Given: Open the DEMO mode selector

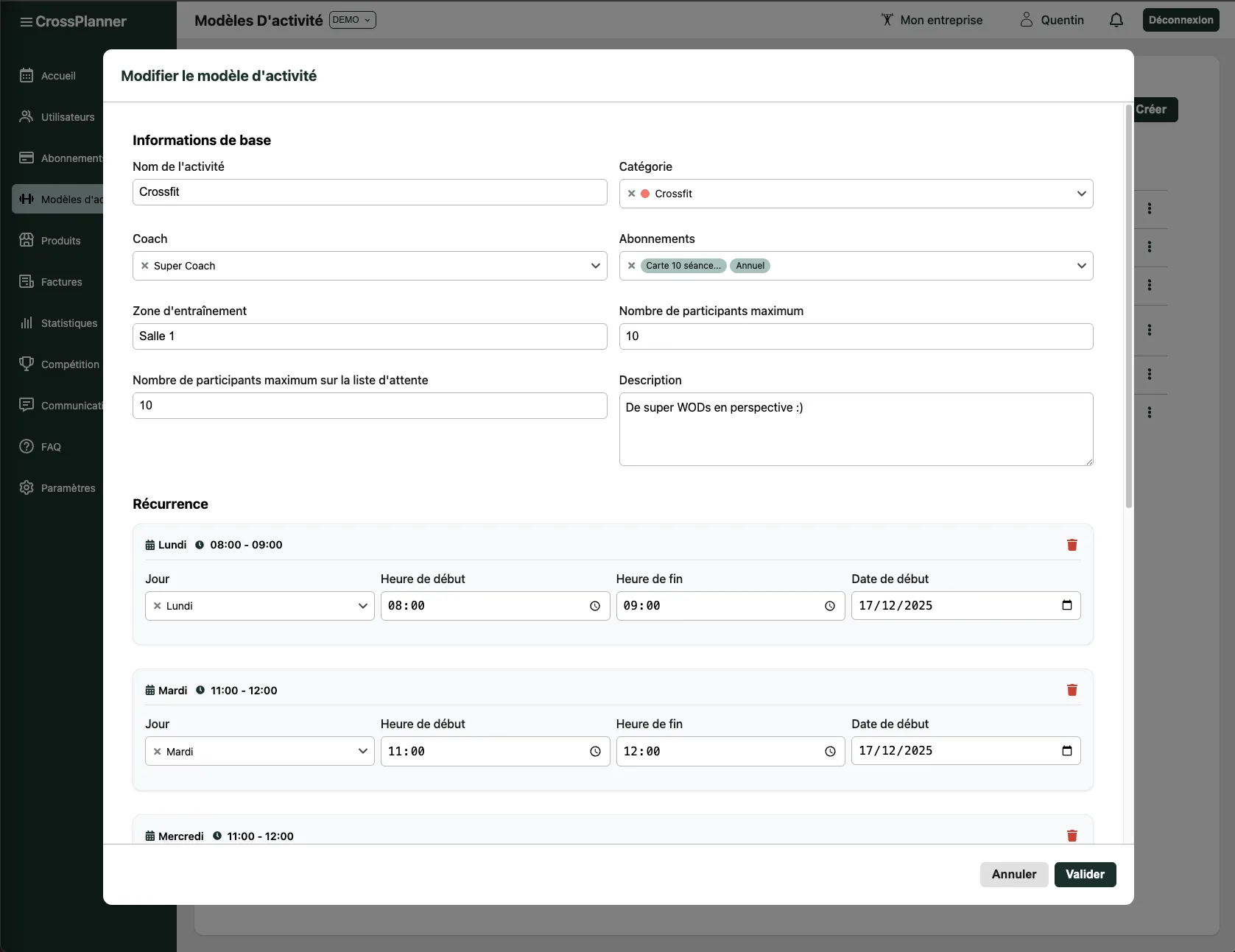Looking at the screenshot, I should (x=352, y=20).
